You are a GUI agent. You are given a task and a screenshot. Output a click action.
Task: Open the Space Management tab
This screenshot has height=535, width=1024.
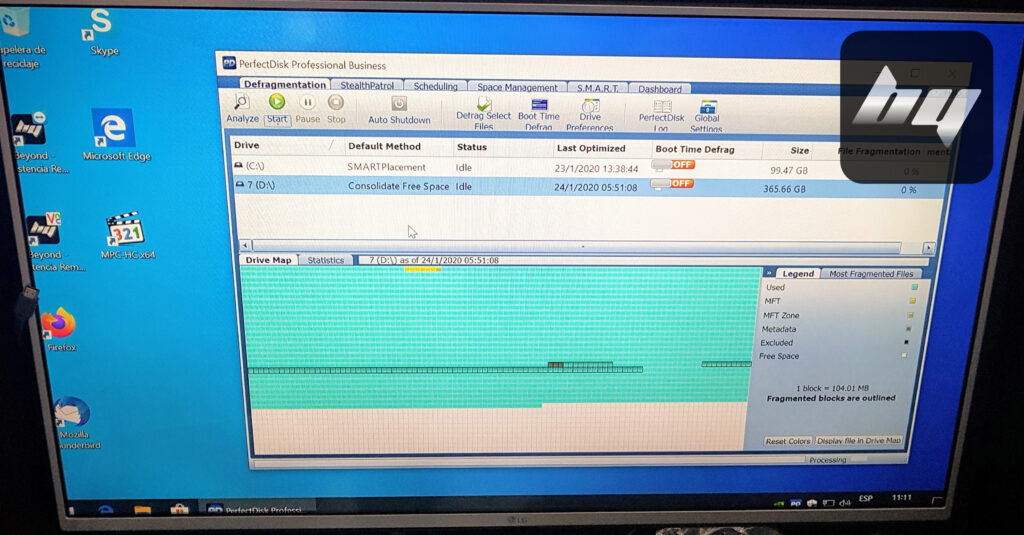click(517, 87)
